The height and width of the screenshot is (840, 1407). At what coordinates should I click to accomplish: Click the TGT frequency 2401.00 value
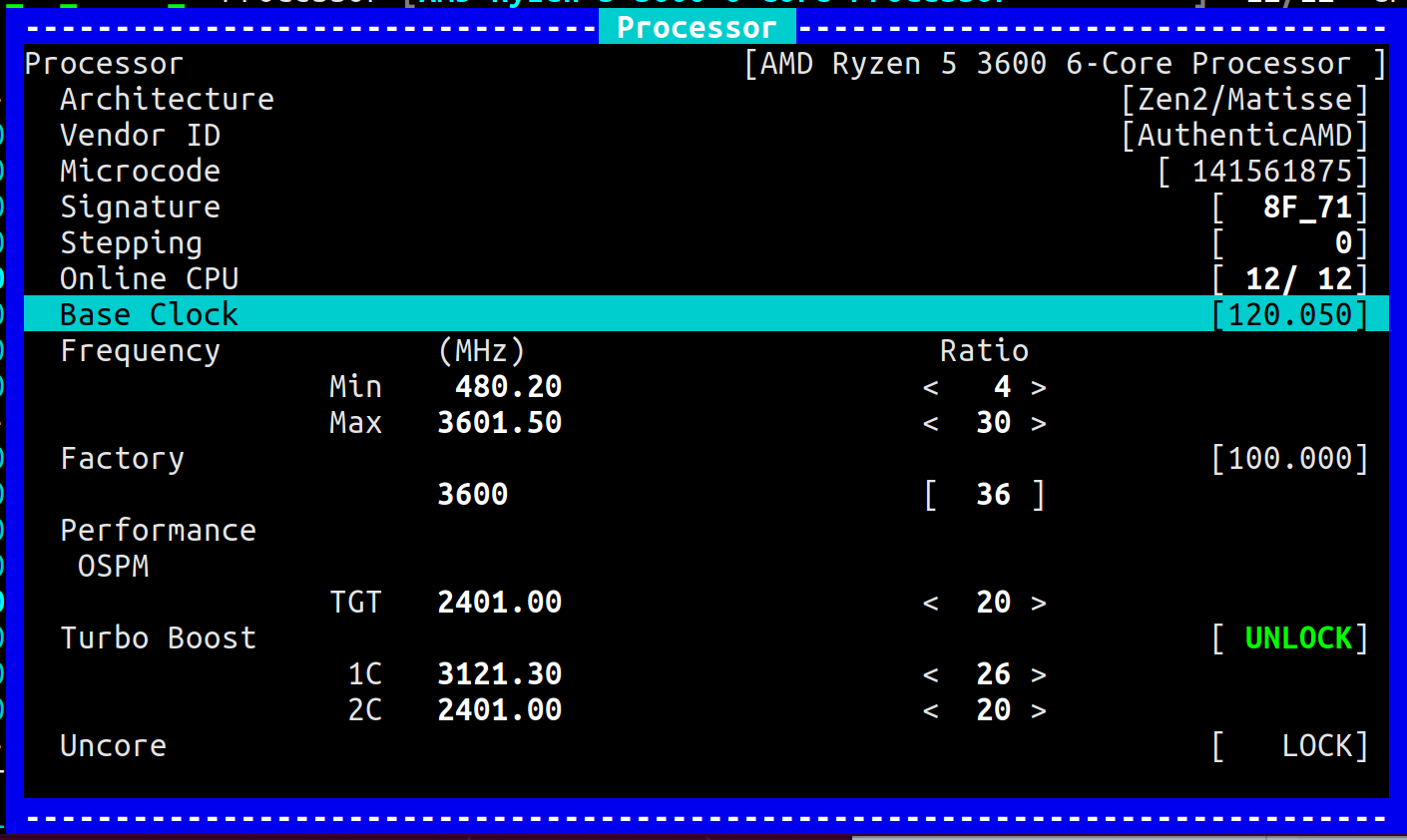tap(500, 602)
